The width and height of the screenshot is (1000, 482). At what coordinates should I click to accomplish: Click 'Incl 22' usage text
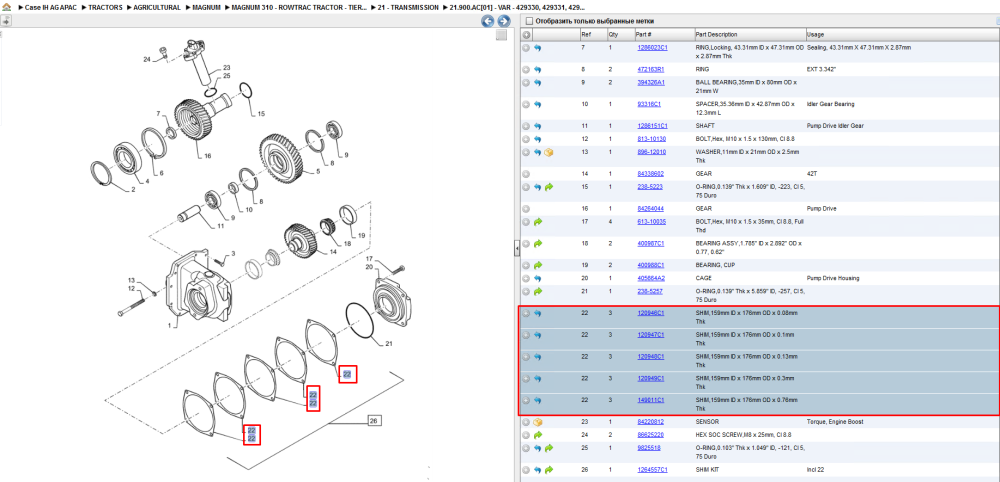coord(816,470)
